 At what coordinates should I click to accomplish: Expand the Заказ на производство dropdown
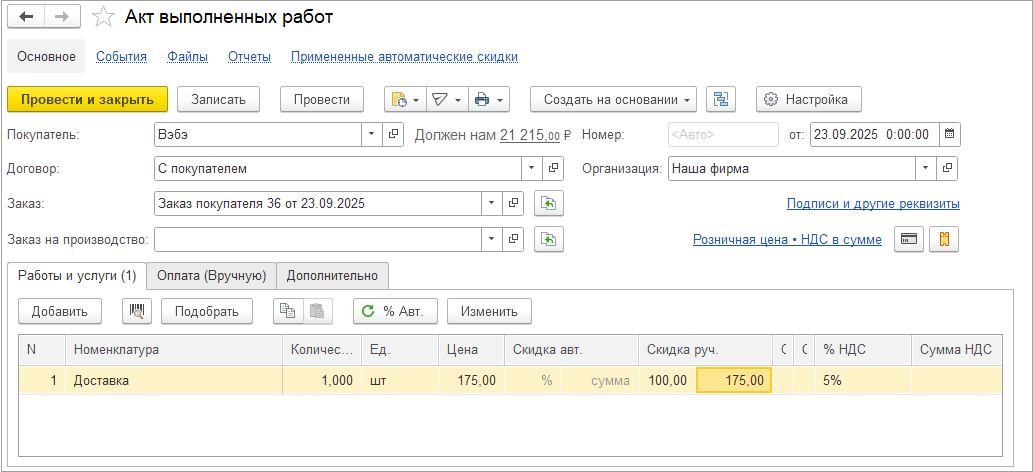(x=491, y=239)
